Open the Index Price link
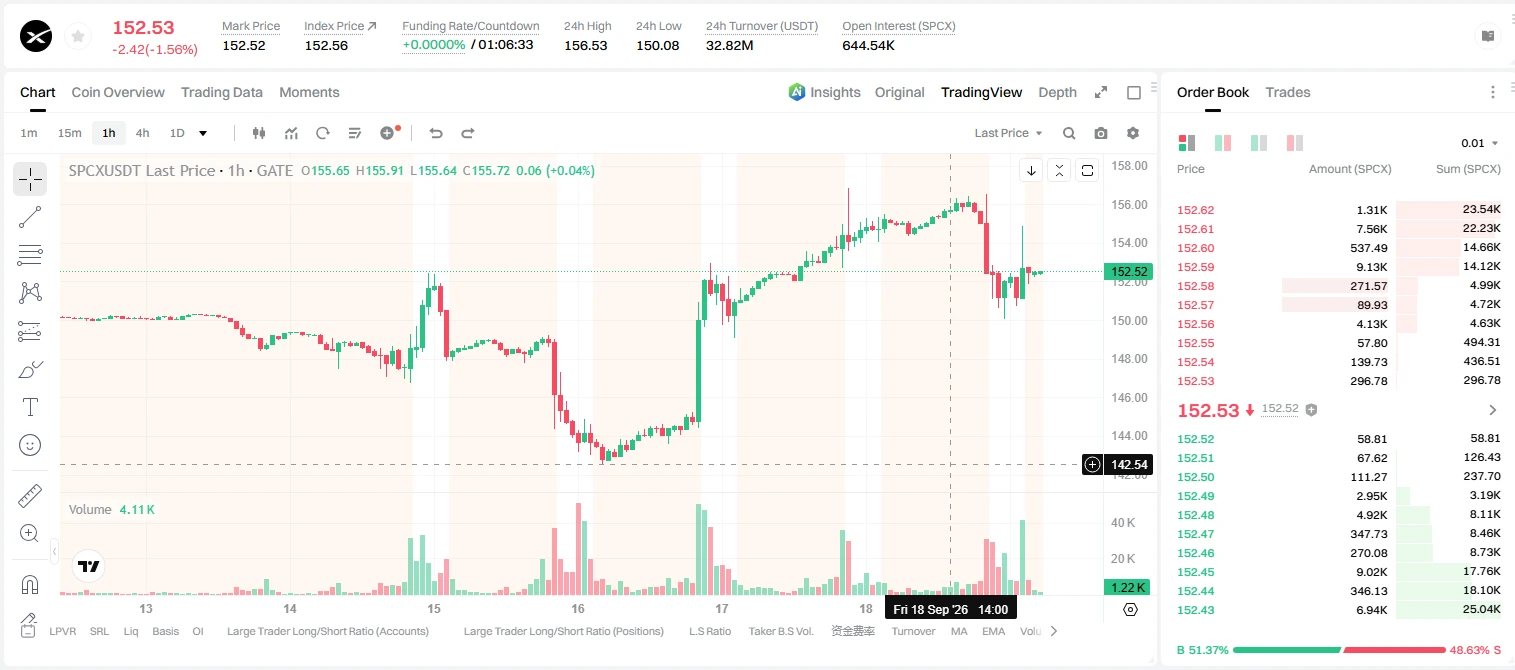The width and height of the screenshot is (1515, 670). pyautogui.click(x=340, y=26)
